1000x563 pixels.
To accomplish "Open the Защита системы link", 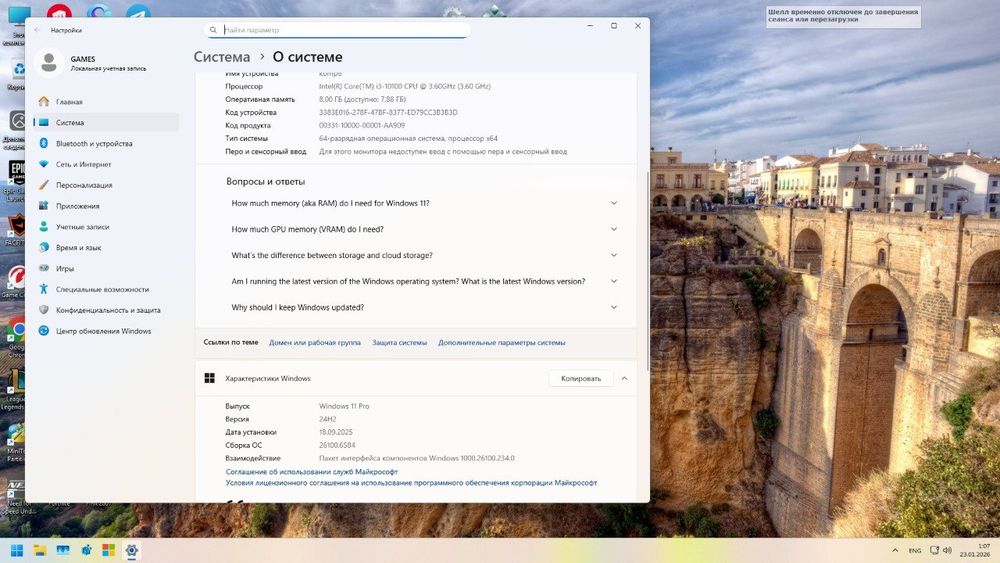I will click(399, 342).
